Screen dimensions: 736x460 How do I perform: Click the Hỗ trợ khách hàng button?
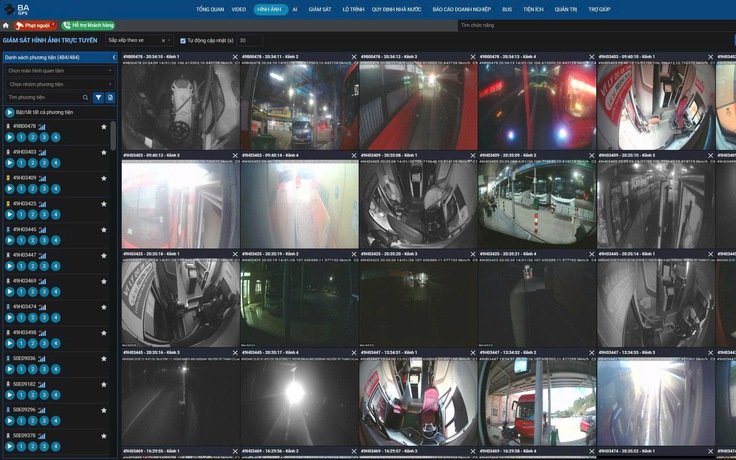[x=87, y=25]
